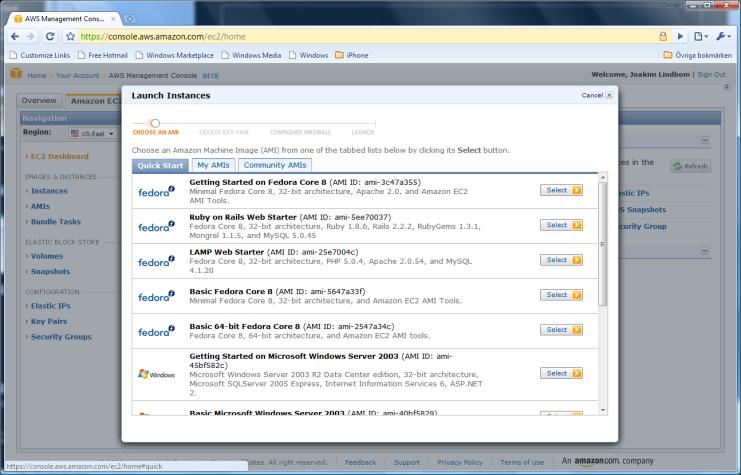The width and height of the screenshot is (741, 475).
Task: Click the padlock icon in the address bar
Action: coord(663,36)
